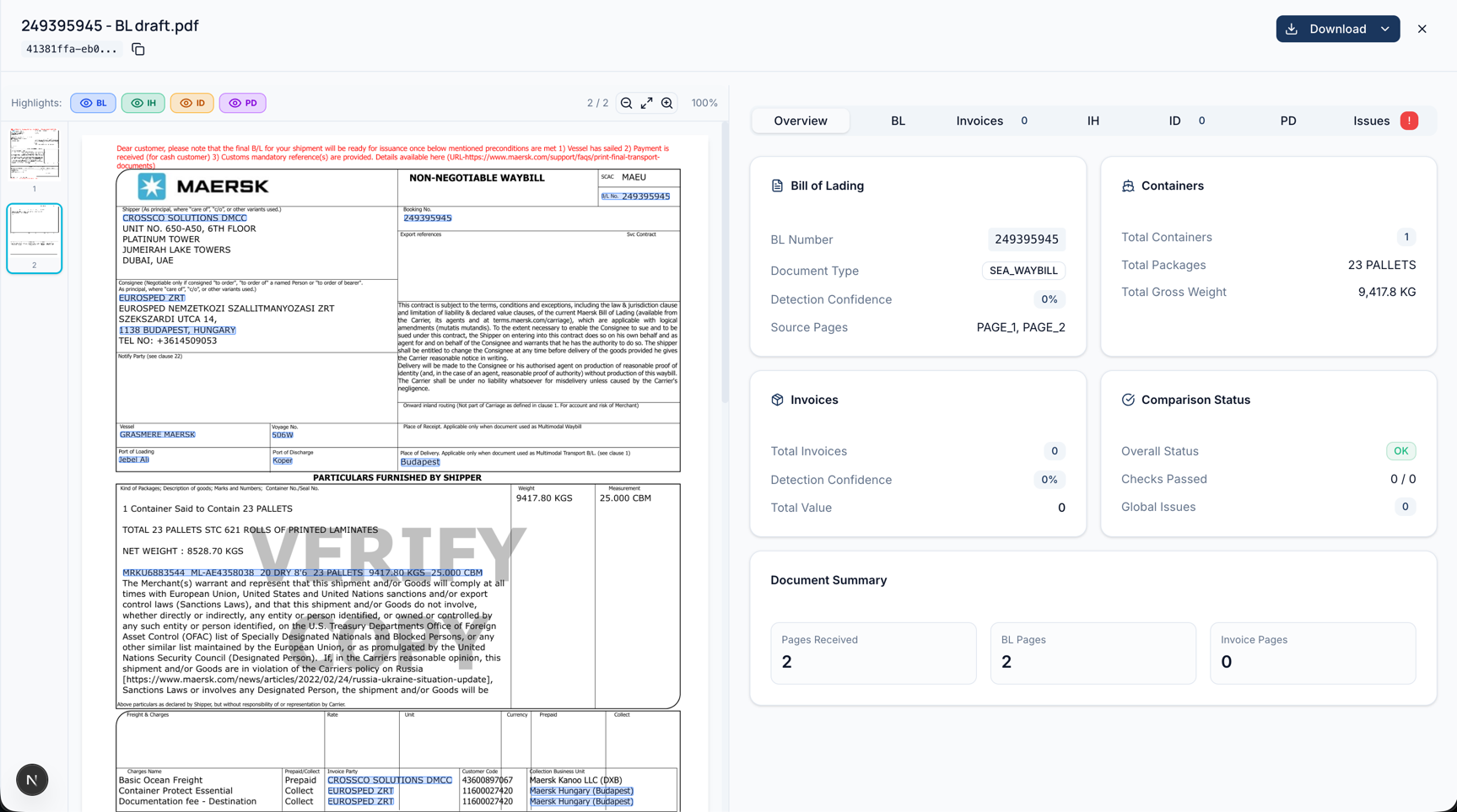Switch to the PD tab

(x=1288, y=121)
